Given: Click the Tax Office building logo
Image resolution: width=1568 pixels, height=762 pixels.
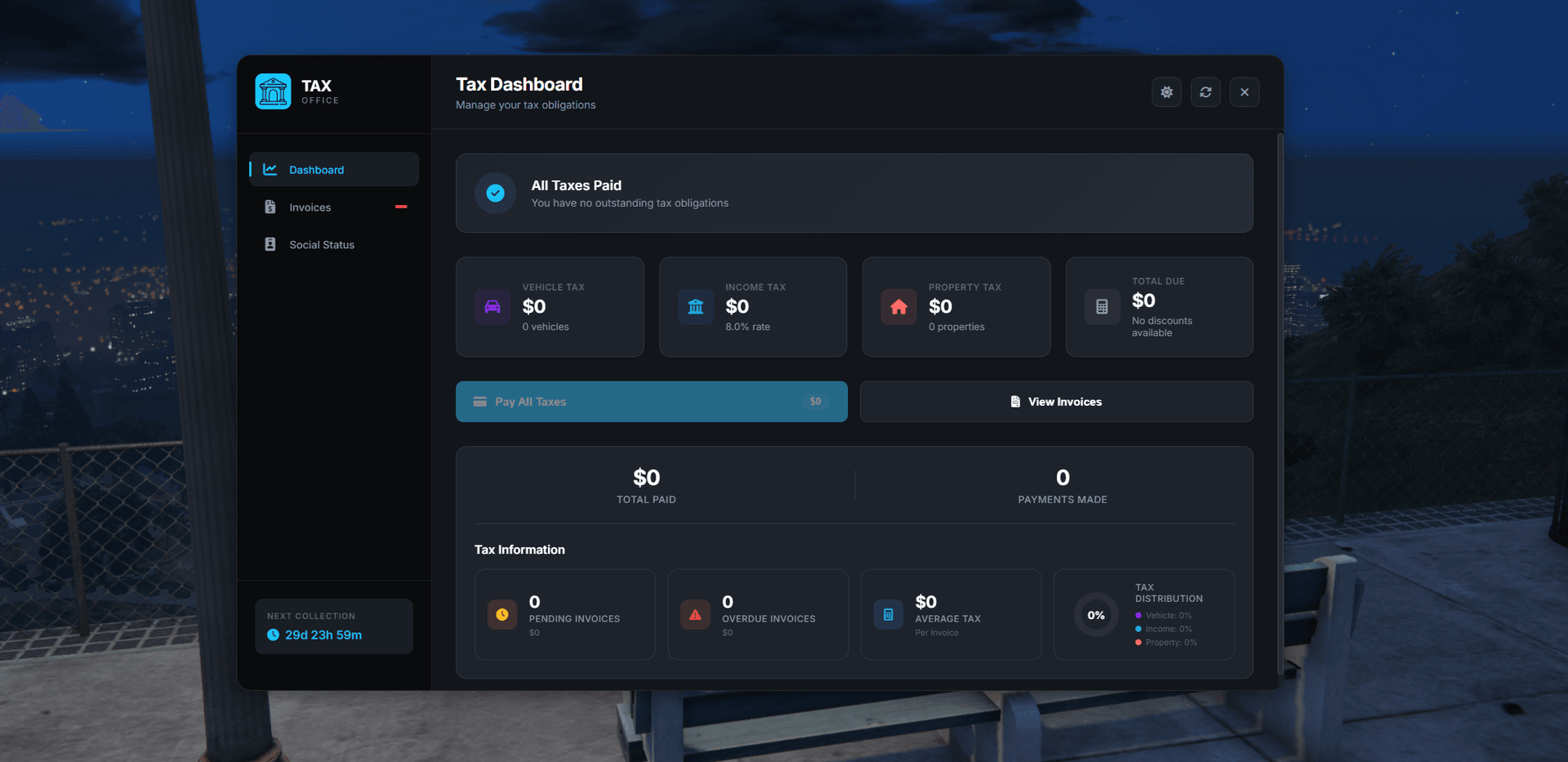Looking at the screenshot, I should (x=273, y=91).
